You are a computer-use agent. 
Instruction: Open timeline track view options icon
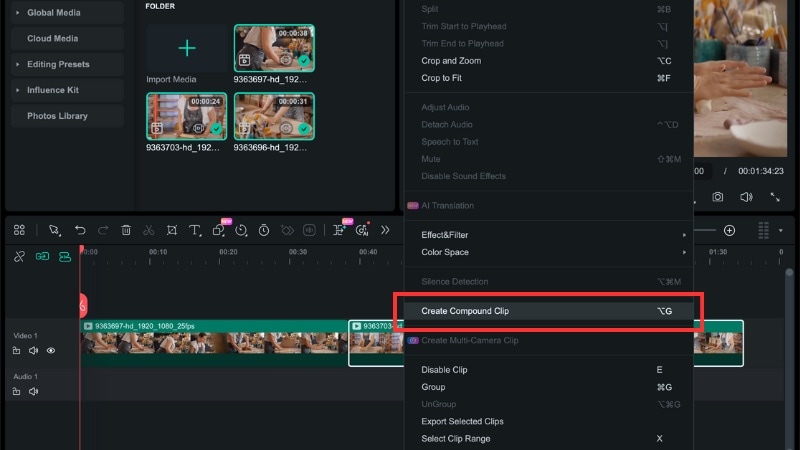click(x=763, y=231)
